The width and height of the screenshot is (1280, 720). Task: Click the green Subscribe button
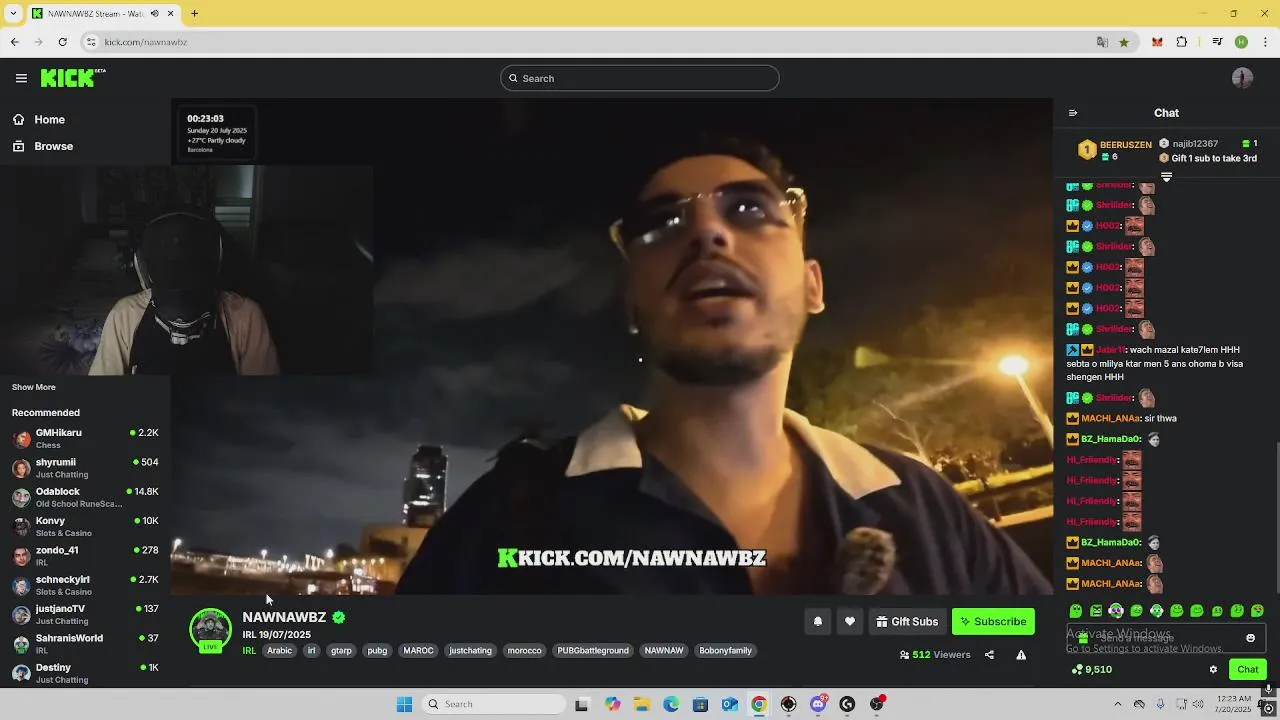point(993,621)
